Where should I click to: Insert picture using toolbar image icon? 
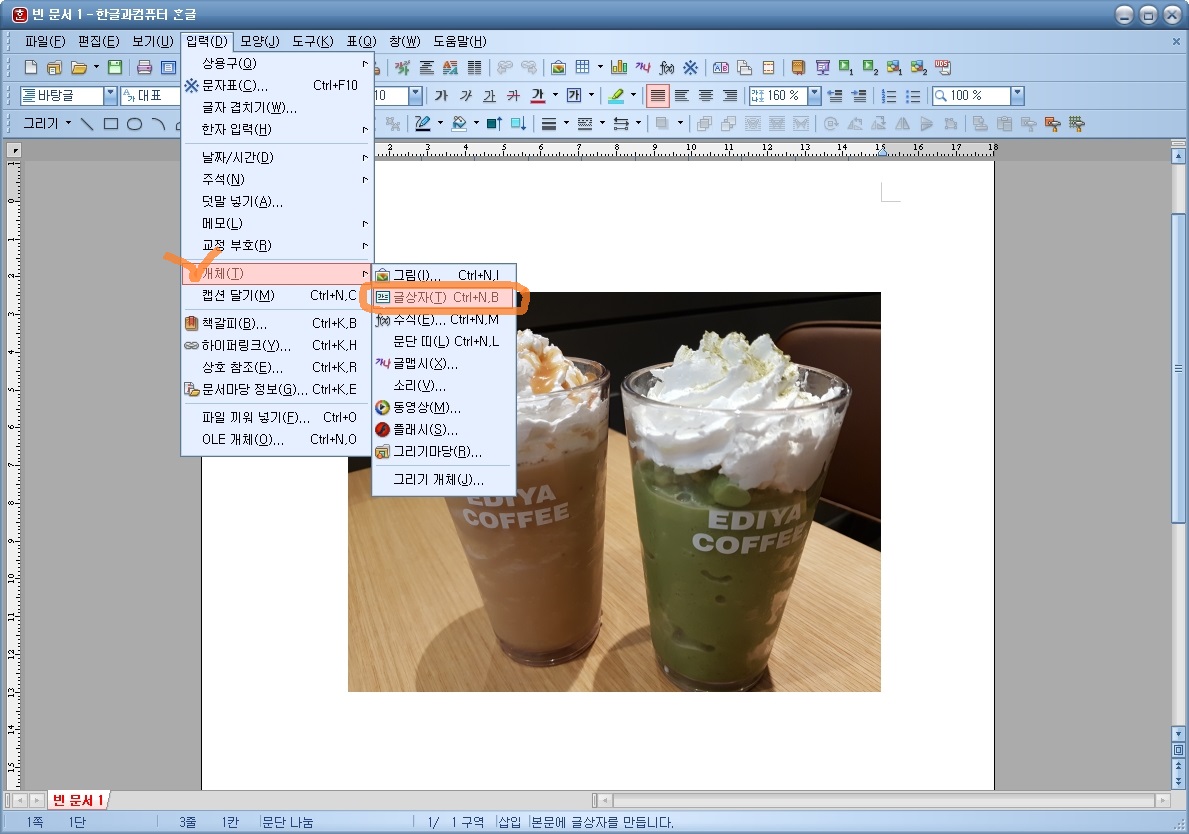point(558,67)
